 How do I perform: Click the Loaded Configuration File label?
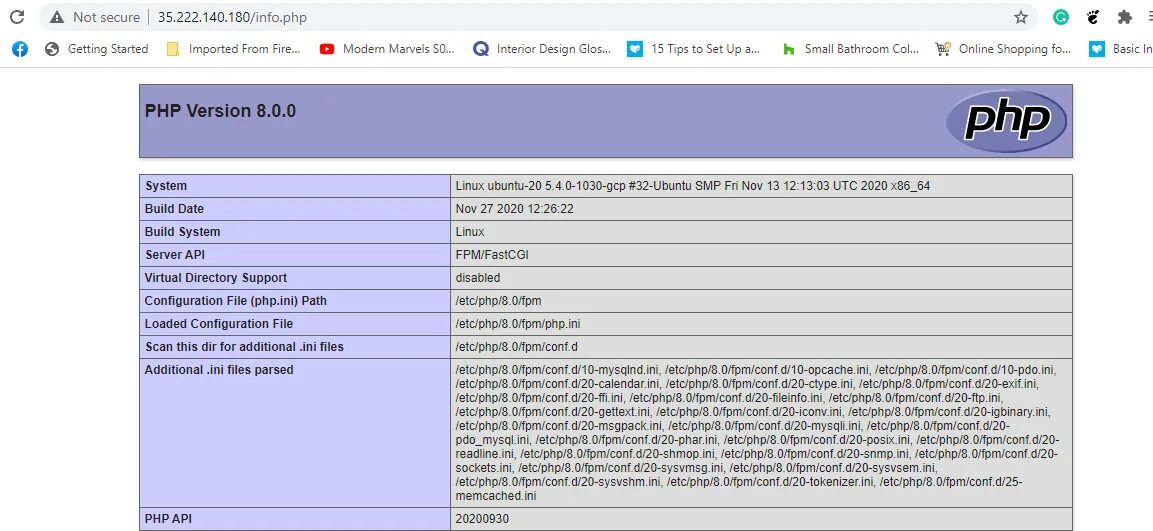coord(218,324)
